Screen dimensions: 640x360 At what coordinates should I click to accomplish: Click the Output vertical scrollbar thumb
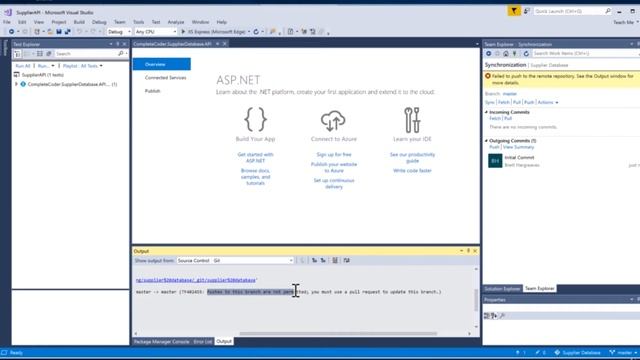[476, 300]
